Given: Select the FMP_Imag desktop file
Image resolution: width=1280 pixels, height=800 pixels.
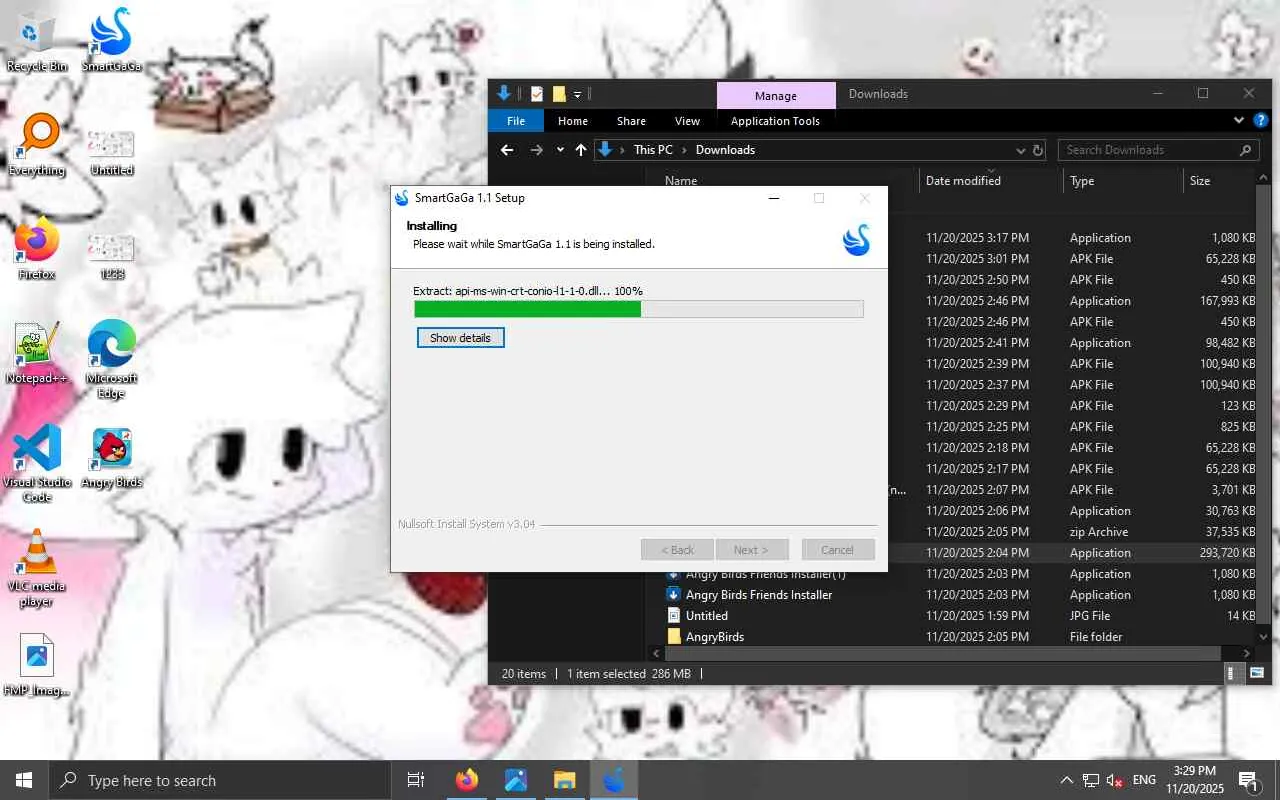Looking at the screenshot, I should point(37,665).
